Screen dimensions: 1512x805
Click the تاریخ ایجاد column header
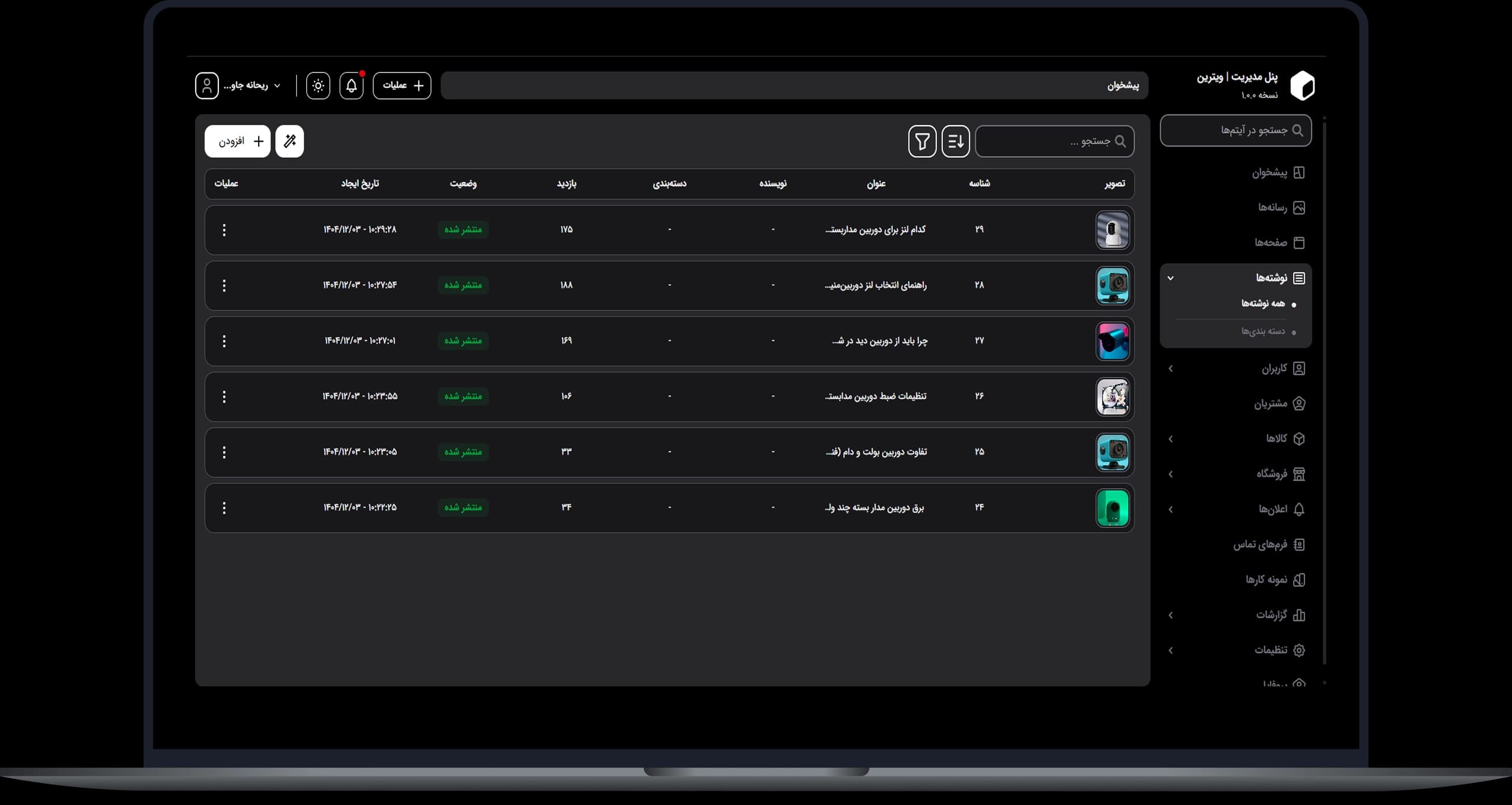(x=360, y=184)
